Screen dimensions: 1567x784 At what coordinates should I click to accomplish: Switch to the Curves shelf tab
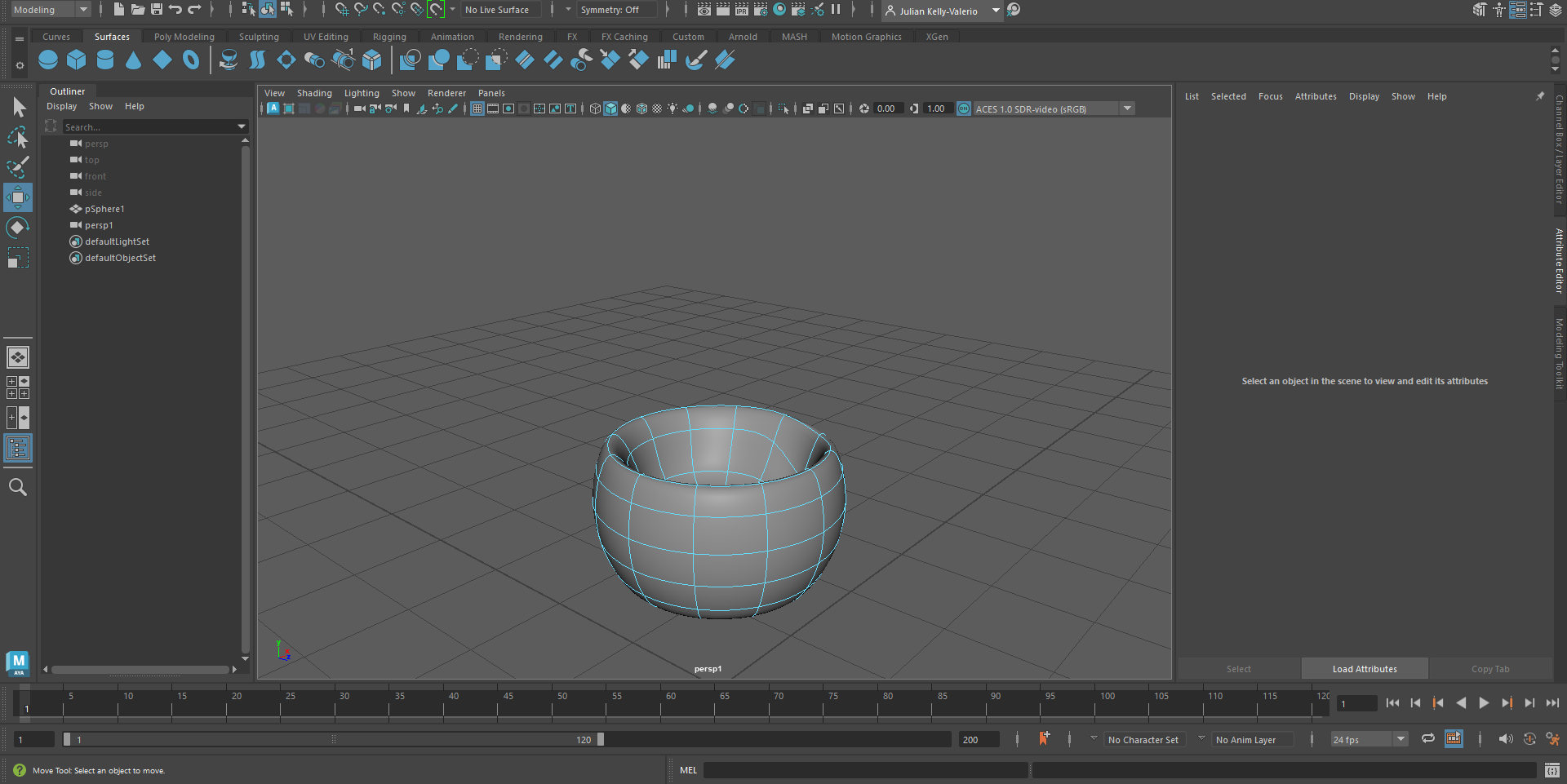(x=56, y=37)
